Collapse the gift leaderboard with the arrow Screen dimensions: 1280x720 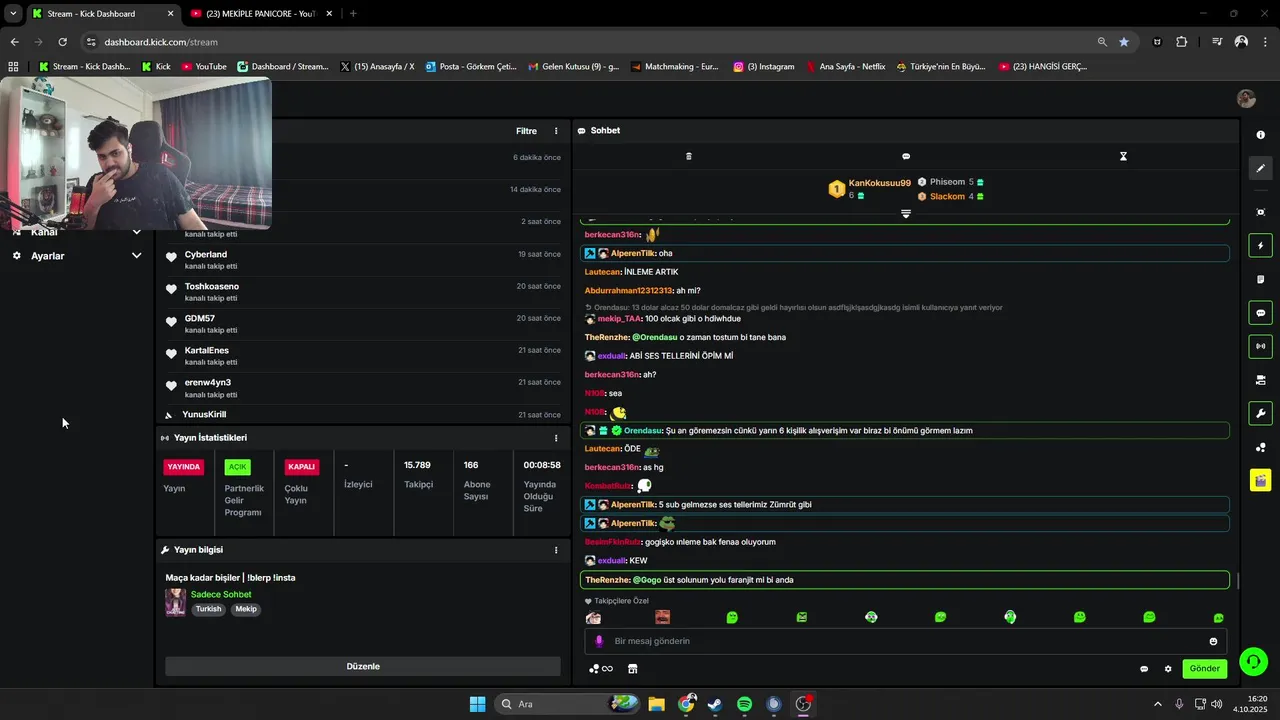click(906, 213)
